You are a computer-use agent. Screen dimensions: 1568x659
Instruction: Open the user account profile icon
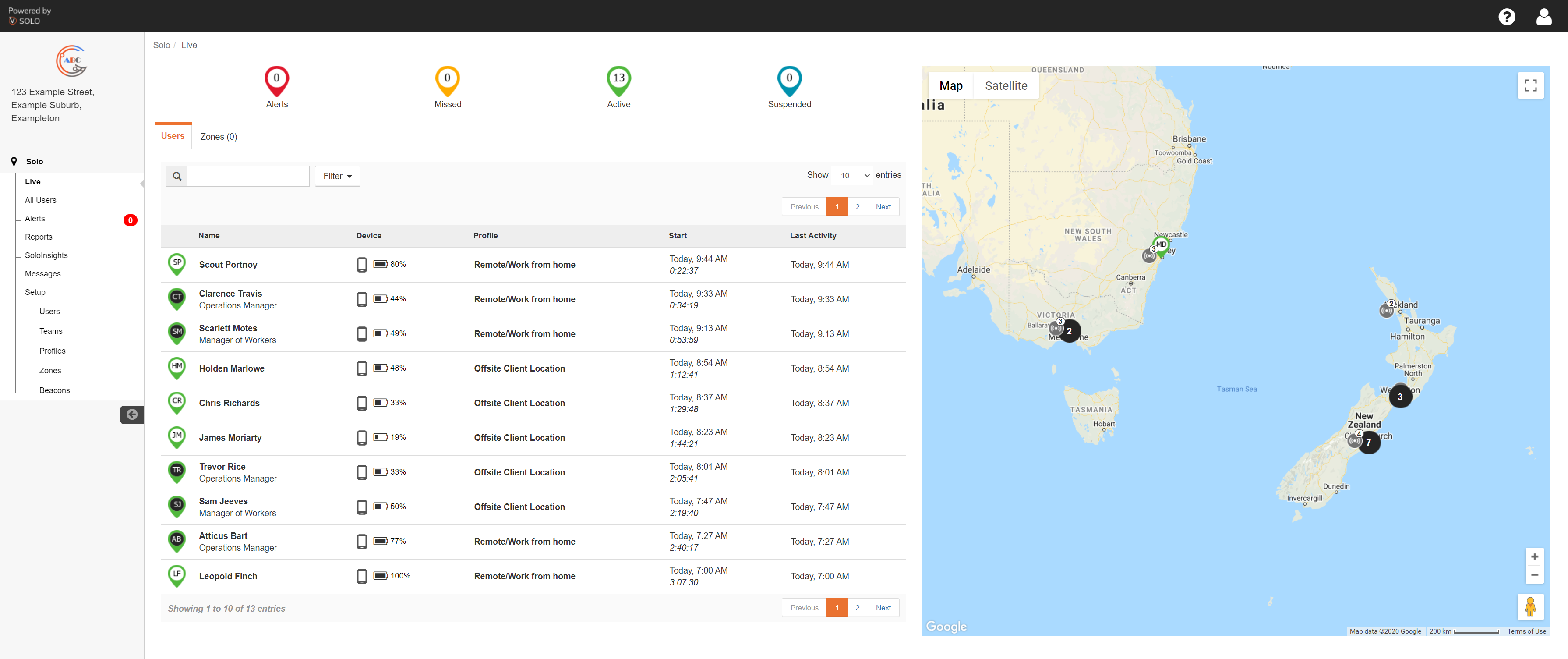(1543, 17)
